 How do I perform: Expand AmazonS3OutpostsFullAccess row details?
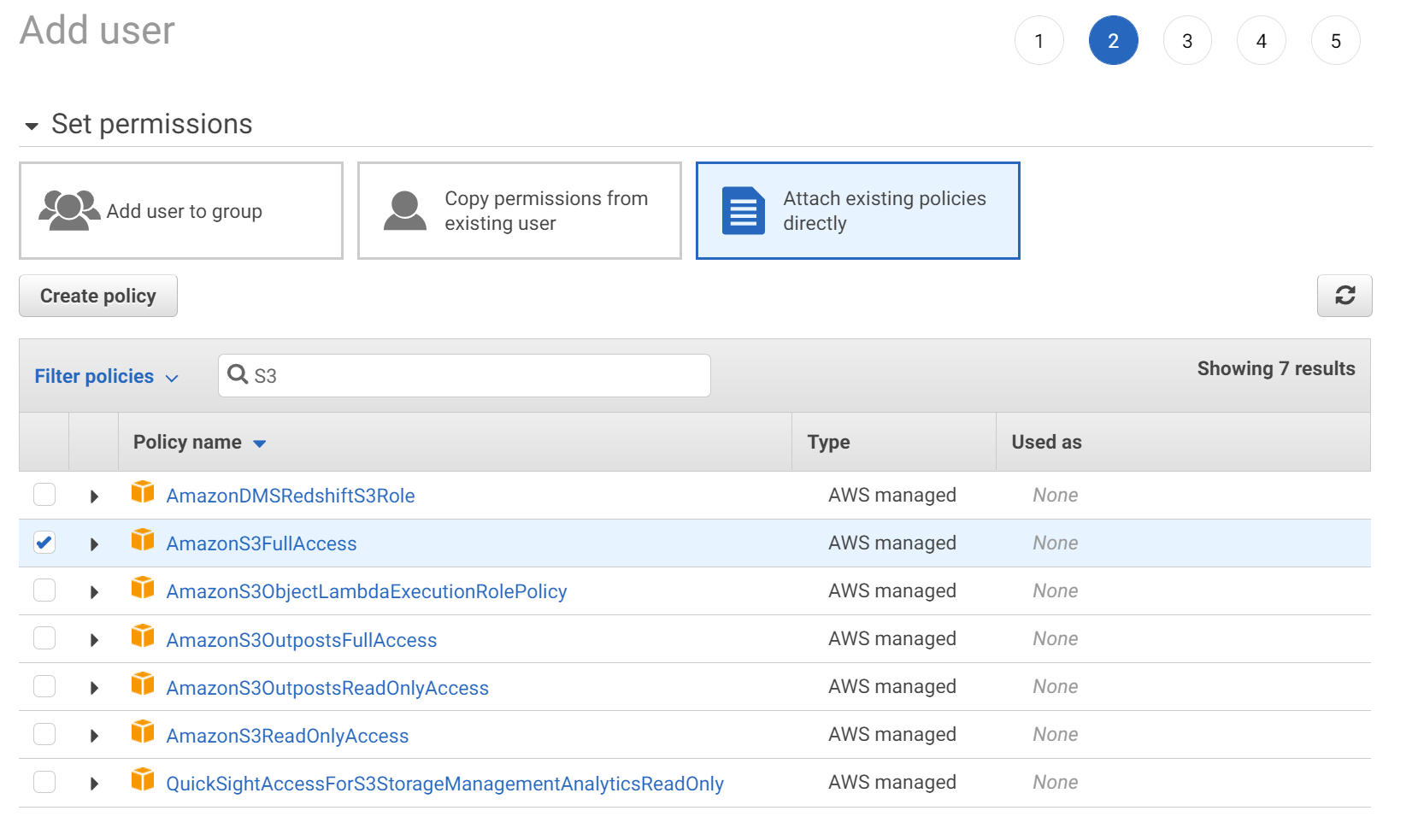pos(94,640)
